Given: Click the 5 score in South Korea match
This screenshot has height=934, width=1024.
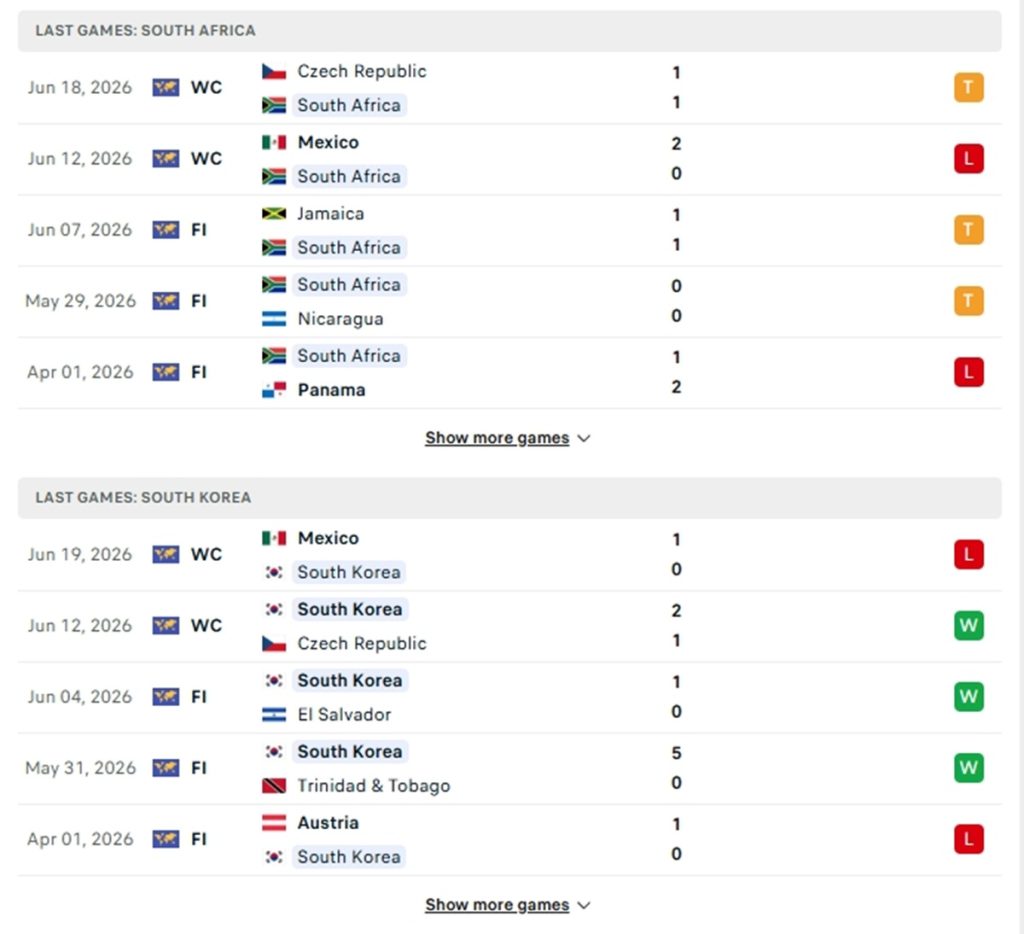Looking at the screenshot, I should tap(677, 752).
